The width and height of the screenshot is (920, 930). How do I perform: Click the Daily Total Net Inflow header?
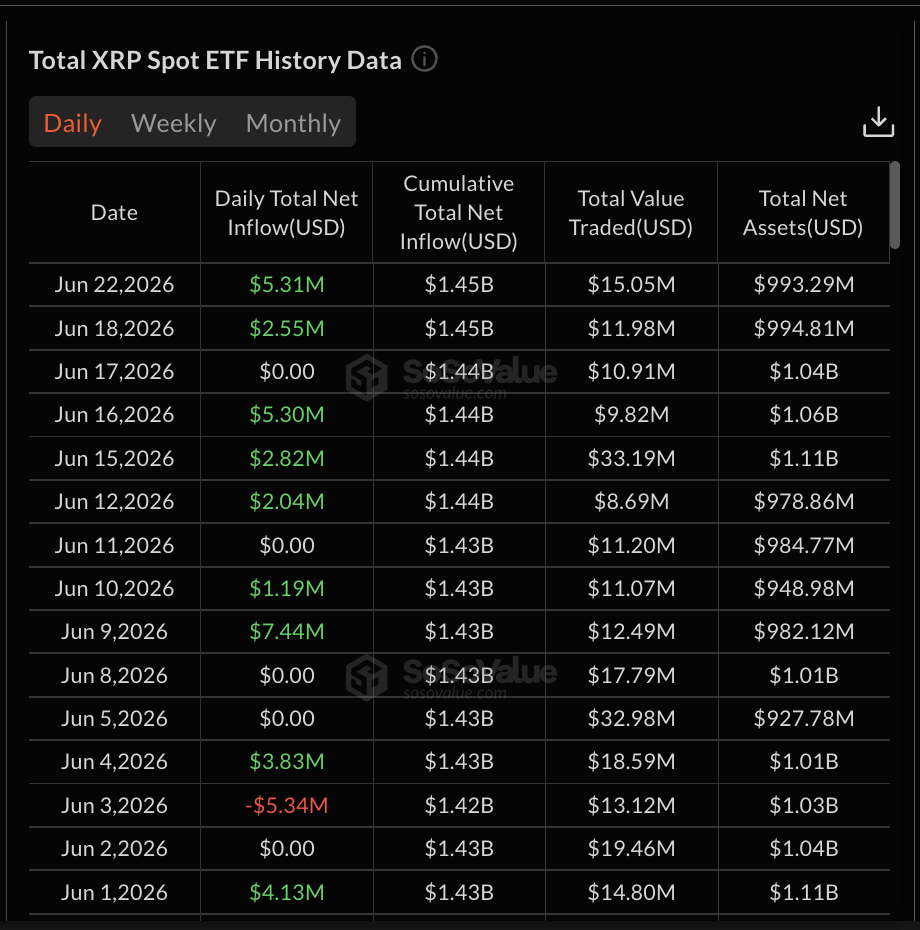[x=286, y=212]
